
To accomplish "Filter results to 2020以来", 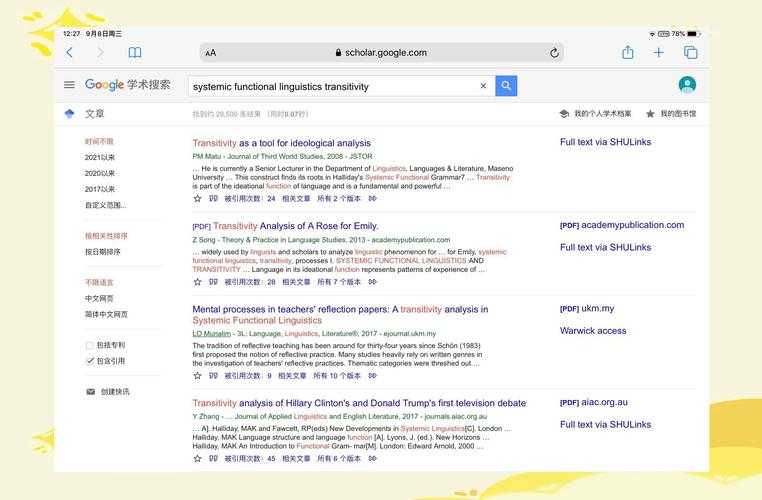I will click(x=100, y=173).
